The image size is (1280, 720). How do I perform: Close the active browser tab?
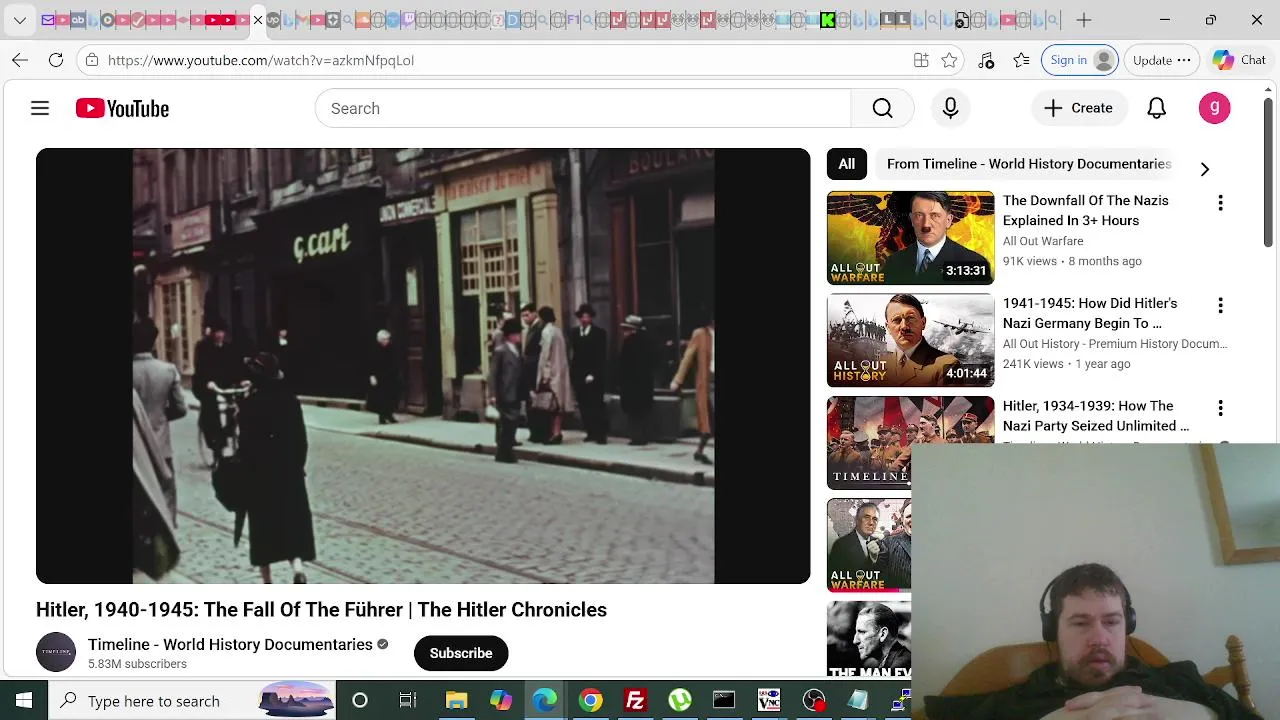coord(258,20)
